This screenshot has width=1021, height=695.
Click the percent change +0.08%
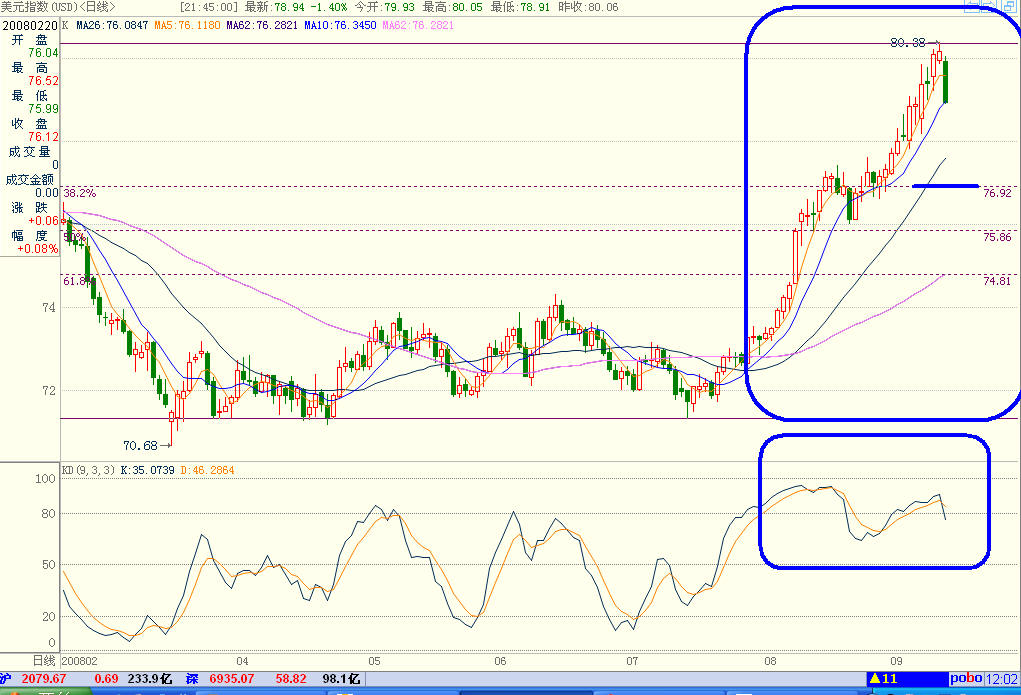[38, 249]
